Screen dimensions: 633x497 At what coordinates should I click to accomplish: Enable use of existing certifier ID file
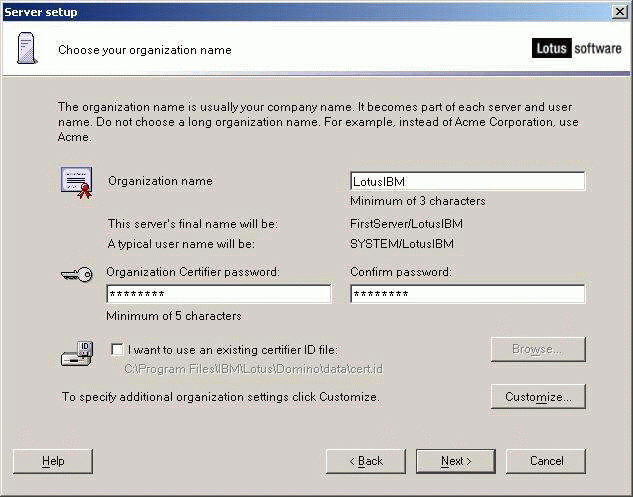(x=117, y=349)
